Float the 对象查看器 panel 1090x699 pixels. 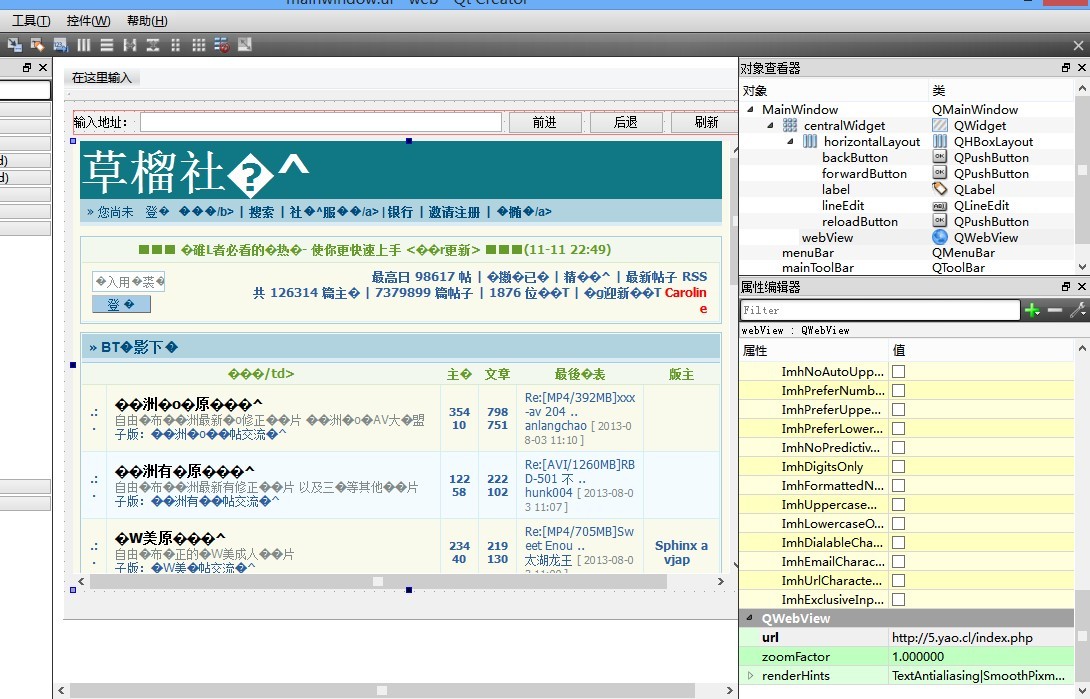click(x=1066, y=67)
